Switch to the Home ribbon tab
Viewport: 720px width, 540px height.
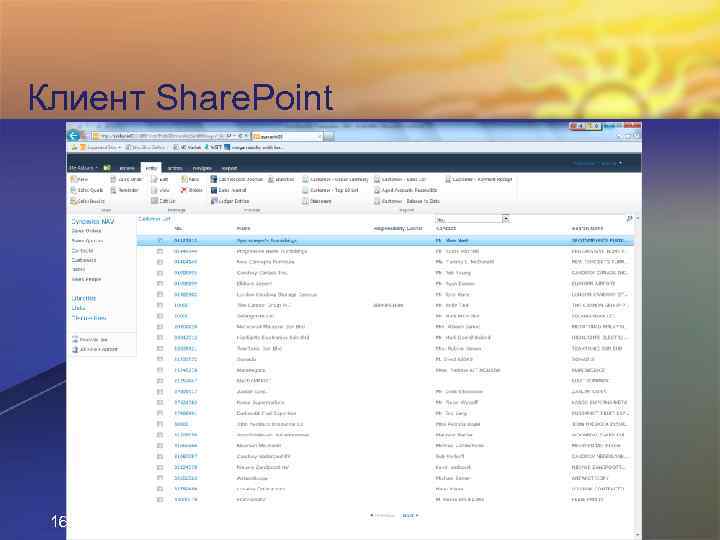pos(151,168)
